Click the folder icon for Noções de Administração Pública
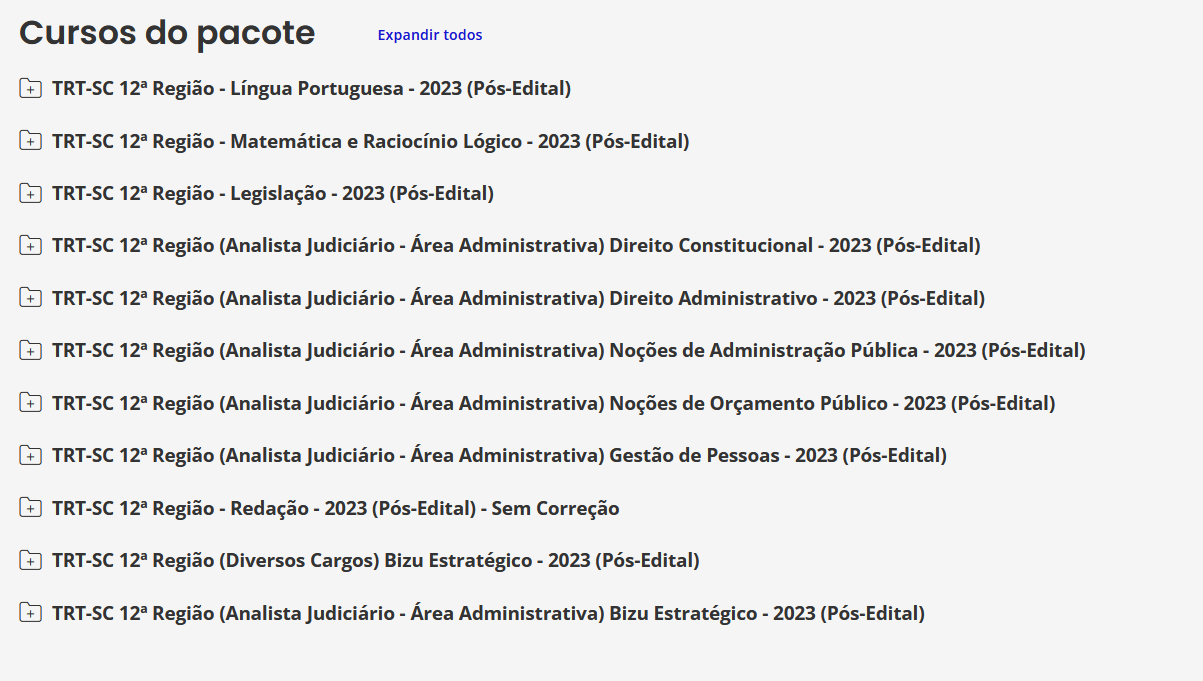Screen dimensions: 1203x681 coord(30,350)
